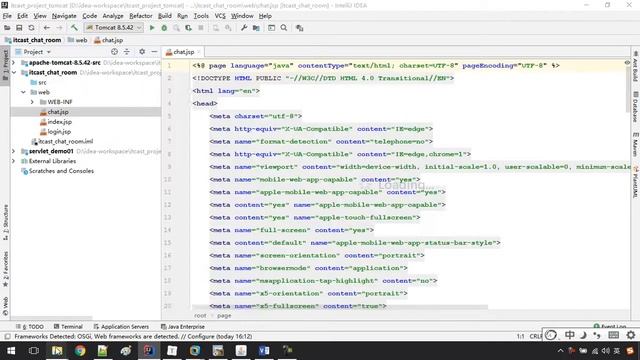This screenshot has height=360, width=640.
Task: Open the File menu
Action: tap(7, 16)
